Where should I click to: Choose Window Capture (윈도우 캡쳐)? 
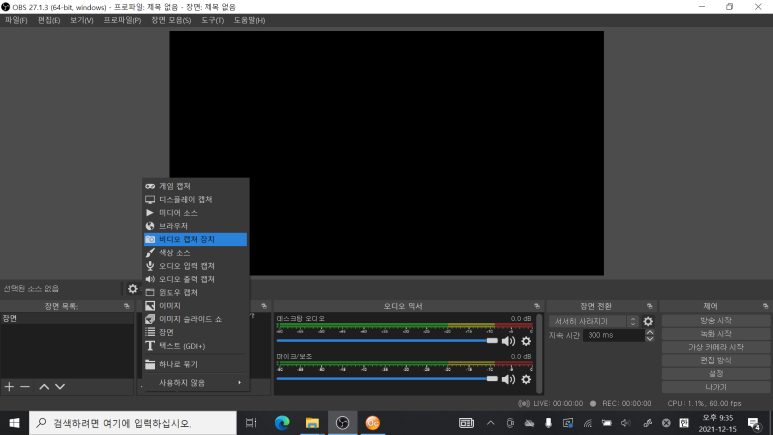(x=195, y=292)
